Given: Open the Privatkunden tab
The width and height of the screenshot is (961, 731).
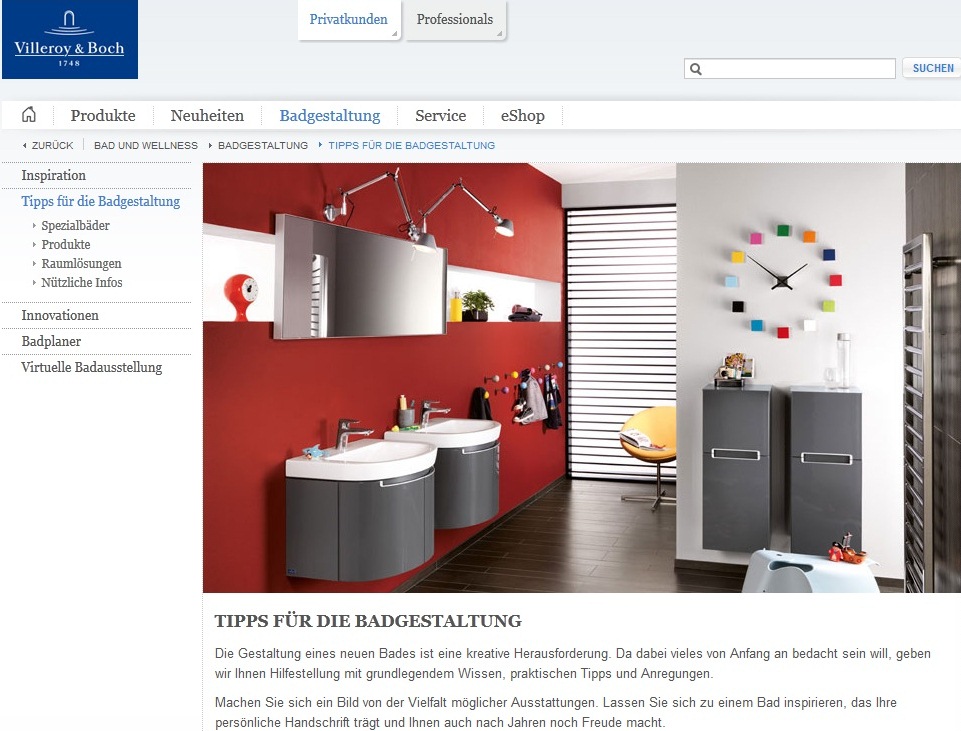Looking at the screenshot, I should click(x=349, y=20).
